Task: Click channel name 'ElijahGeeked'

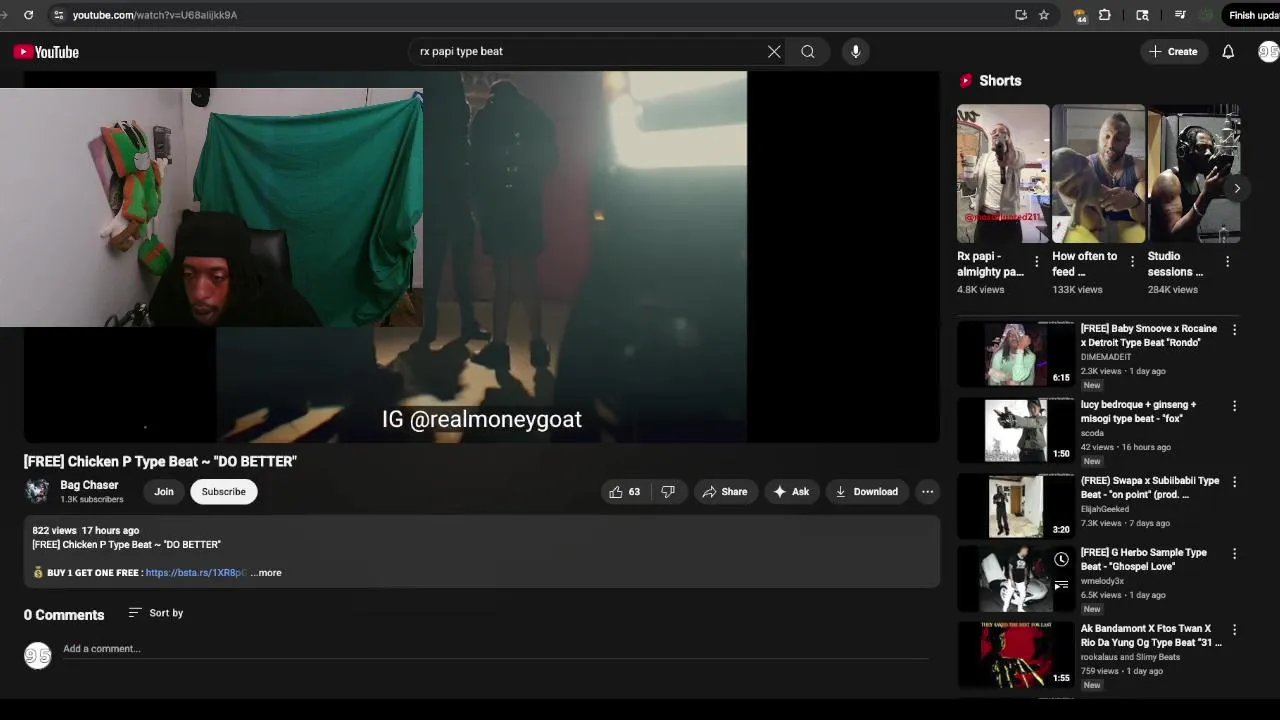Action: 1105,509
